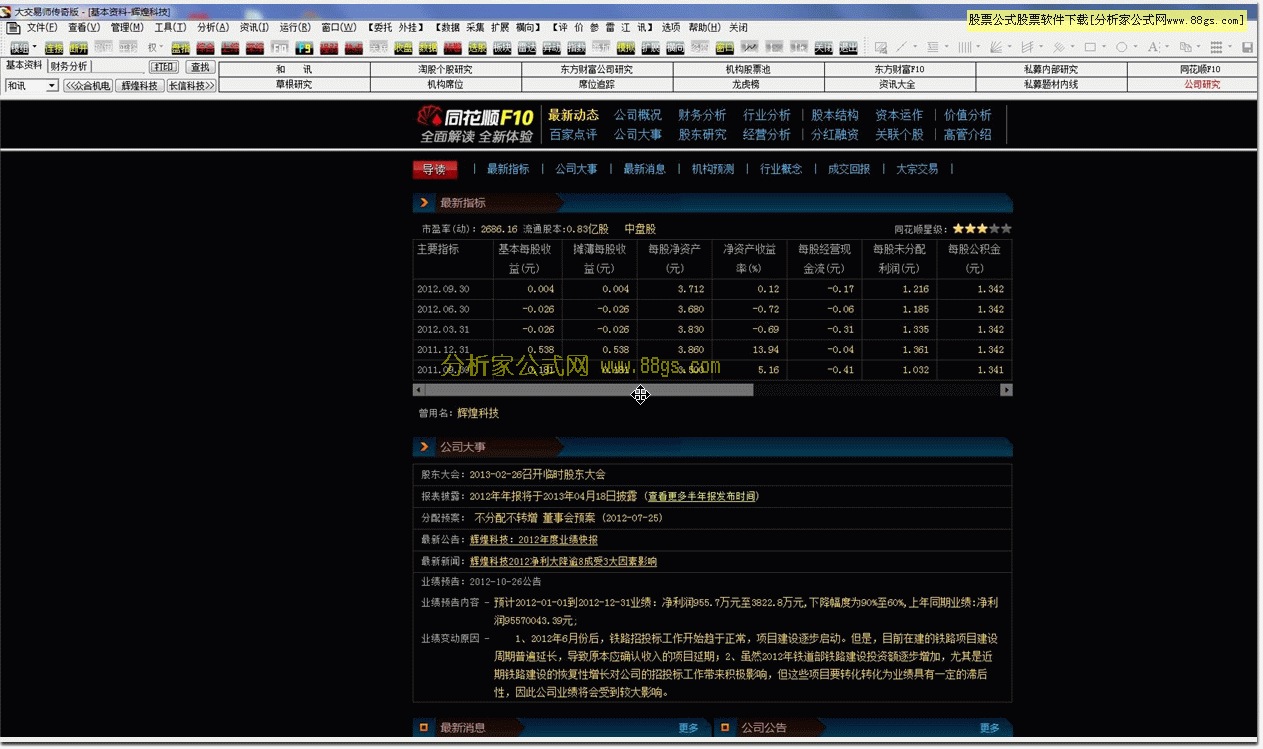Go to previous stock 众合机电
The image size is (1263, 749).
click(87, 86)
